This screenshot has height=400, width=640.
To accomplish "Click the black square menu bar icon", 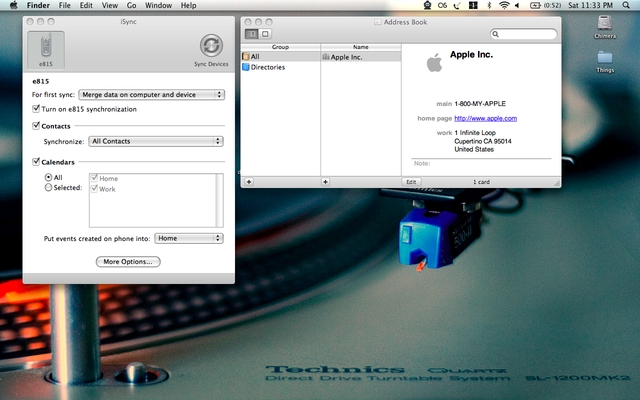I will point(473,5).
